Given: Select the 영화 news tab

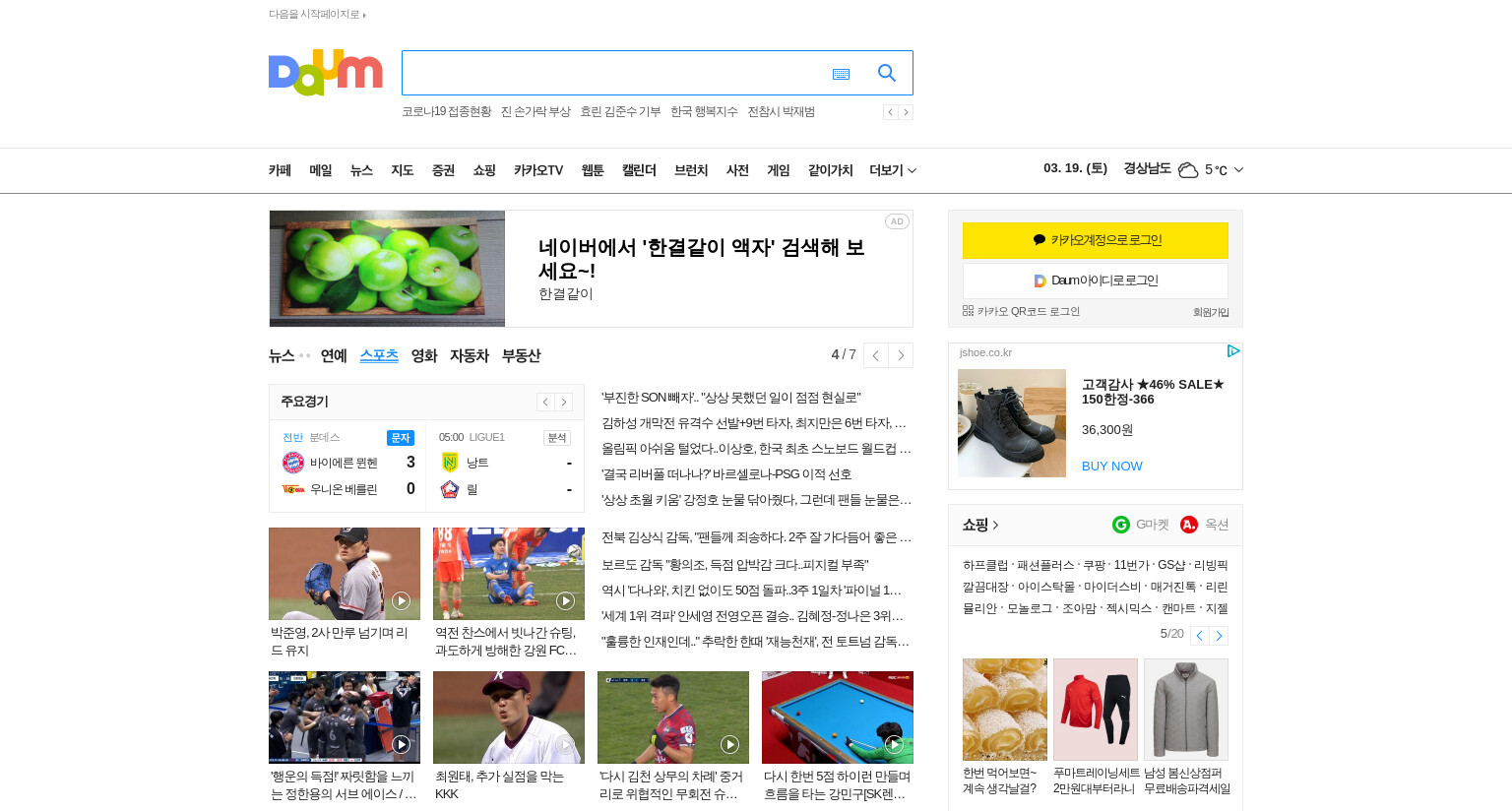Looking at the screenshot, I should pyautogui.click(x=424, y=355).
